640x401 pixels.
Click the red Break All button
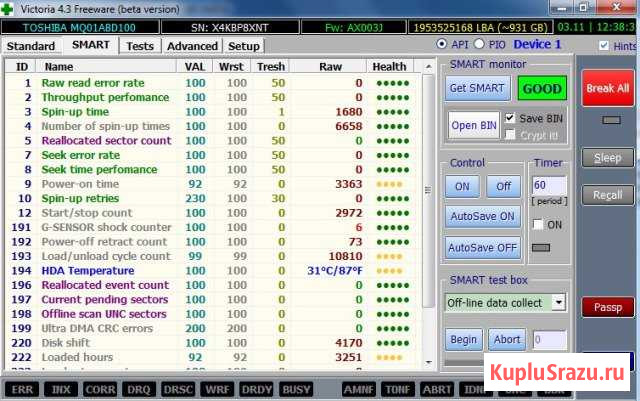(x=607, y=88)
